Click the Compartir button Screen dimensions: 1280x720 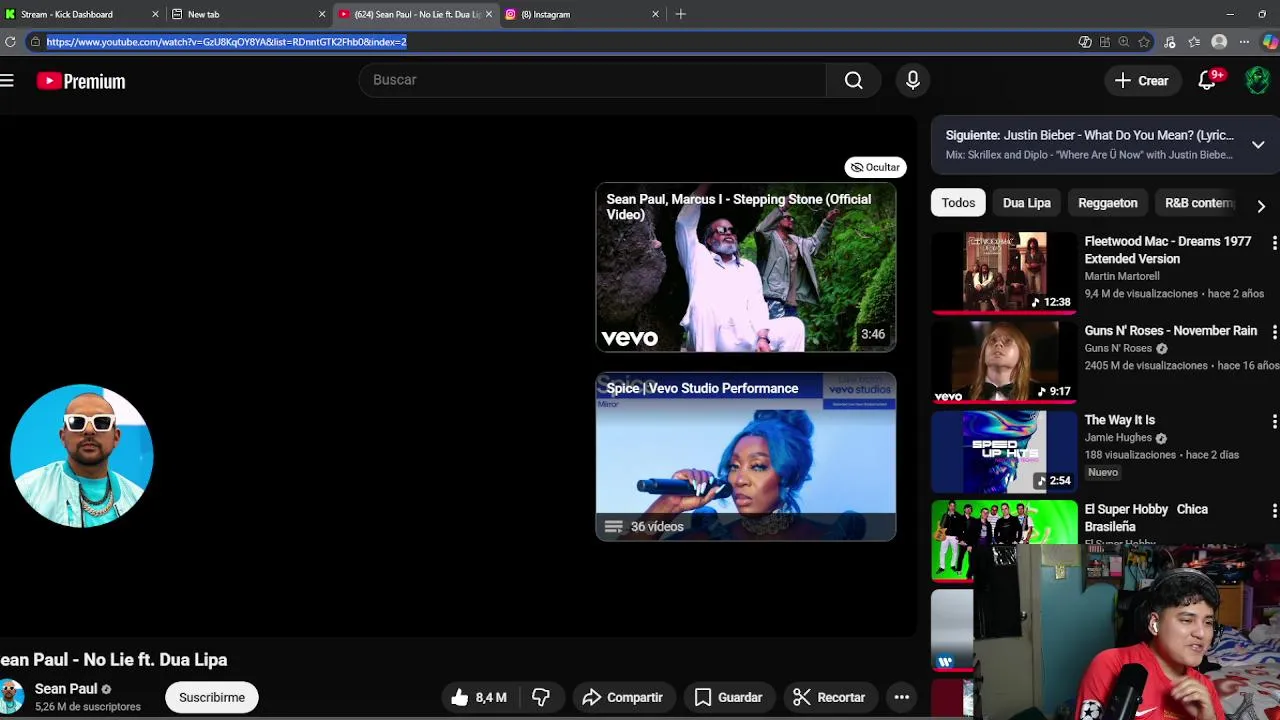click(622, 697)
